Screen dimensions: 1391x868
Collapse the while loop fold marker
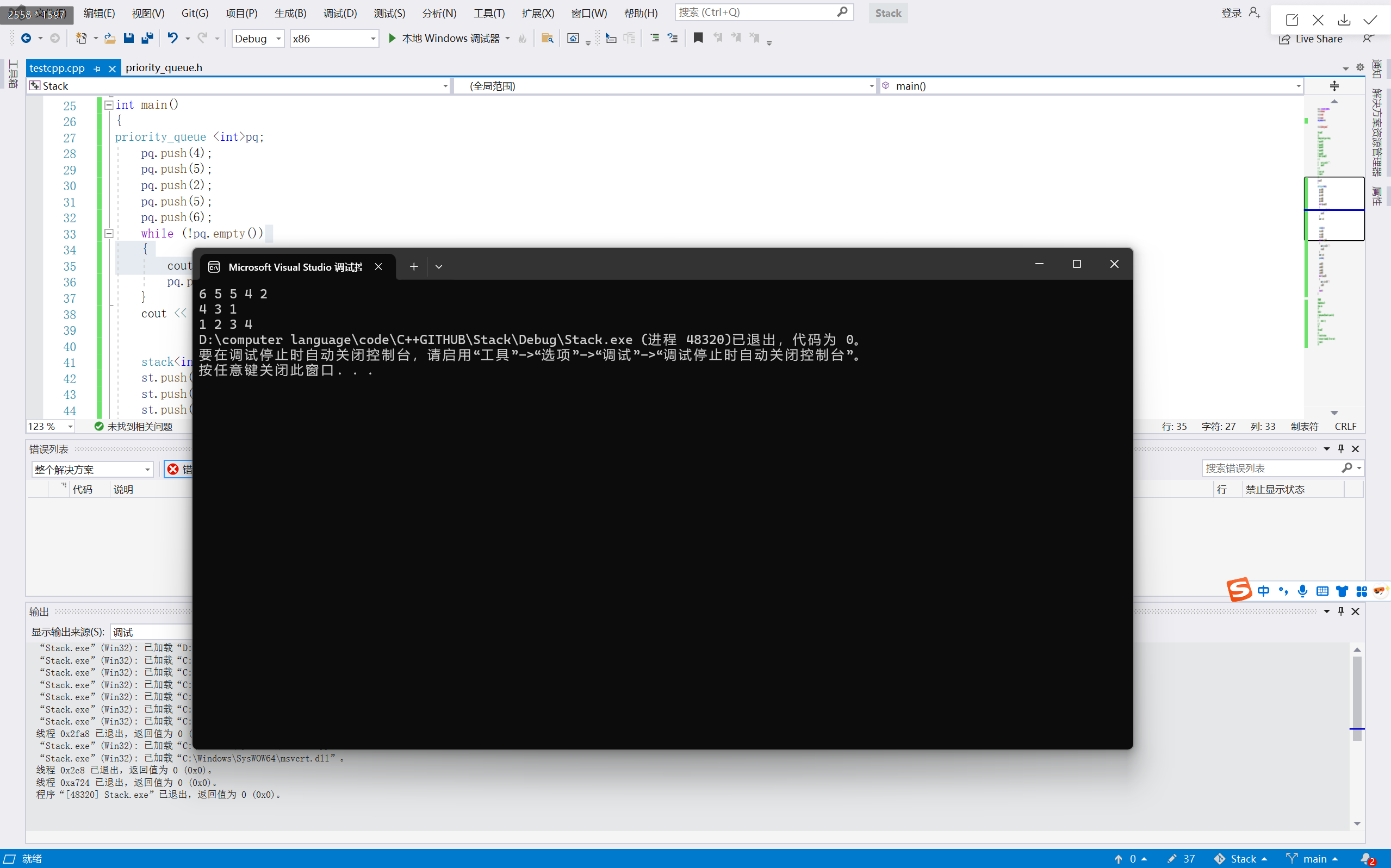click(x=109, y=234)
